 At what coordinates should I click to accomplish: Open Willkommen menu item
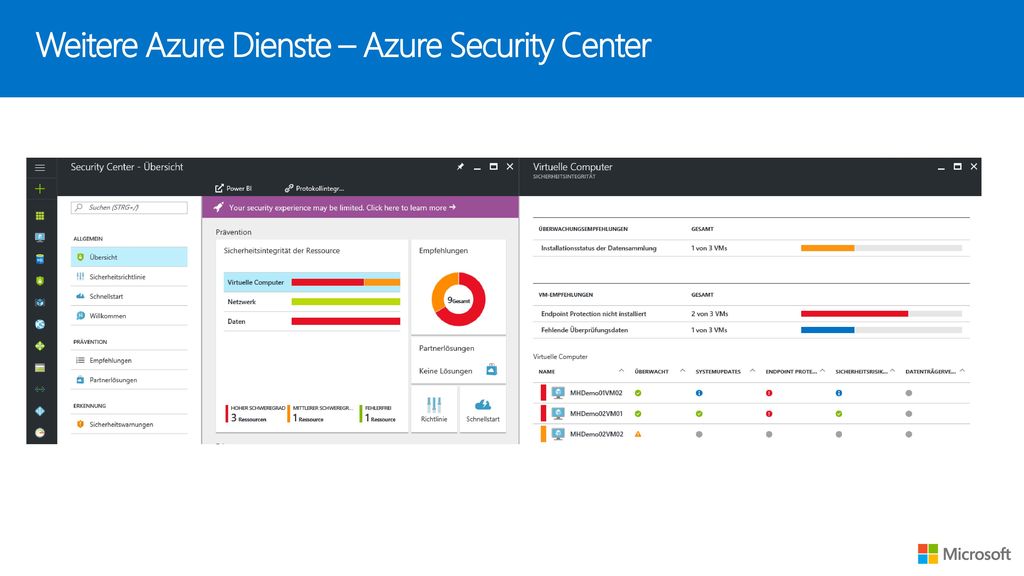(129, 315)
